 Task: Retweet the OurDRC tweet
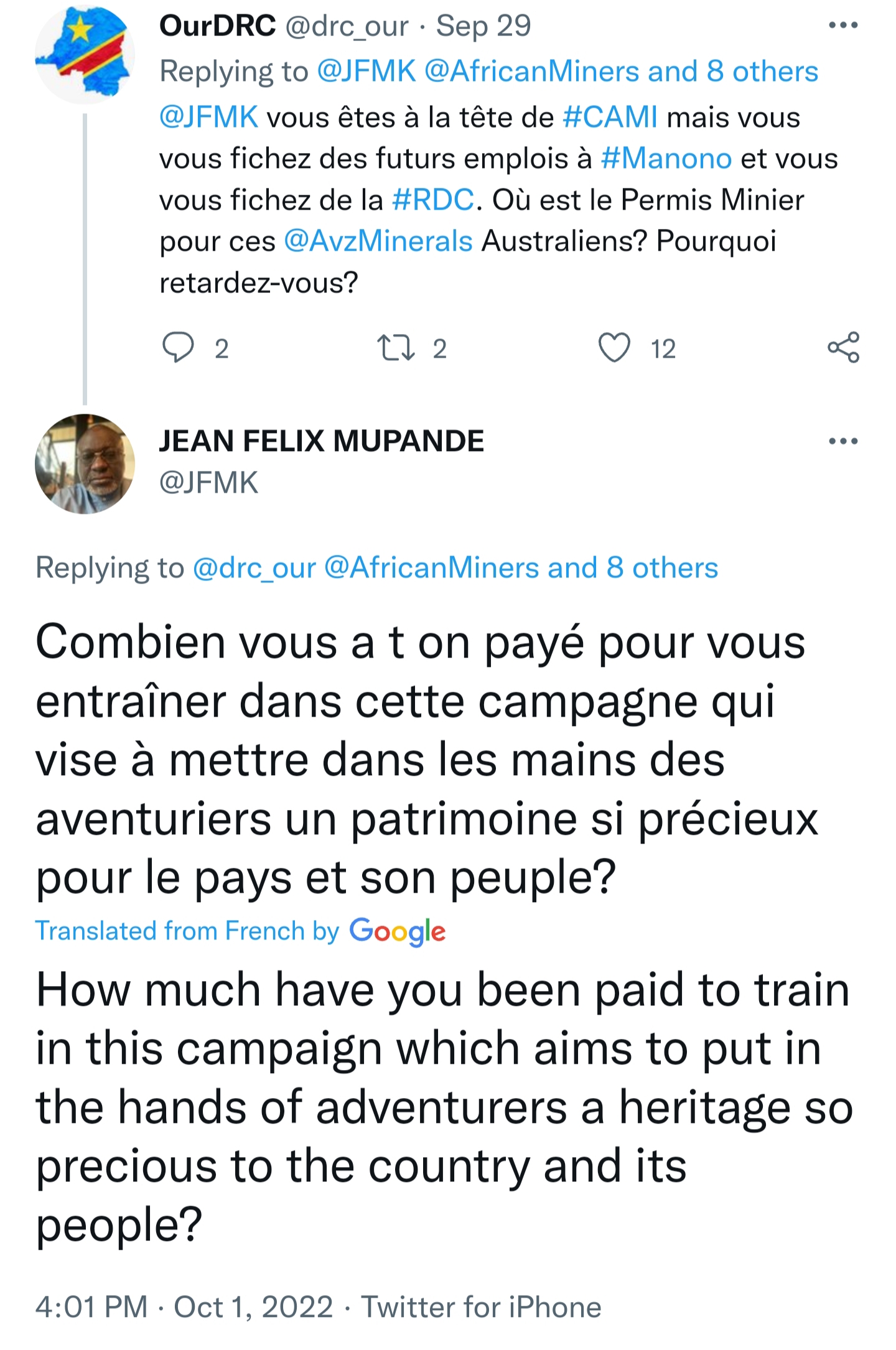pos(396,348)
